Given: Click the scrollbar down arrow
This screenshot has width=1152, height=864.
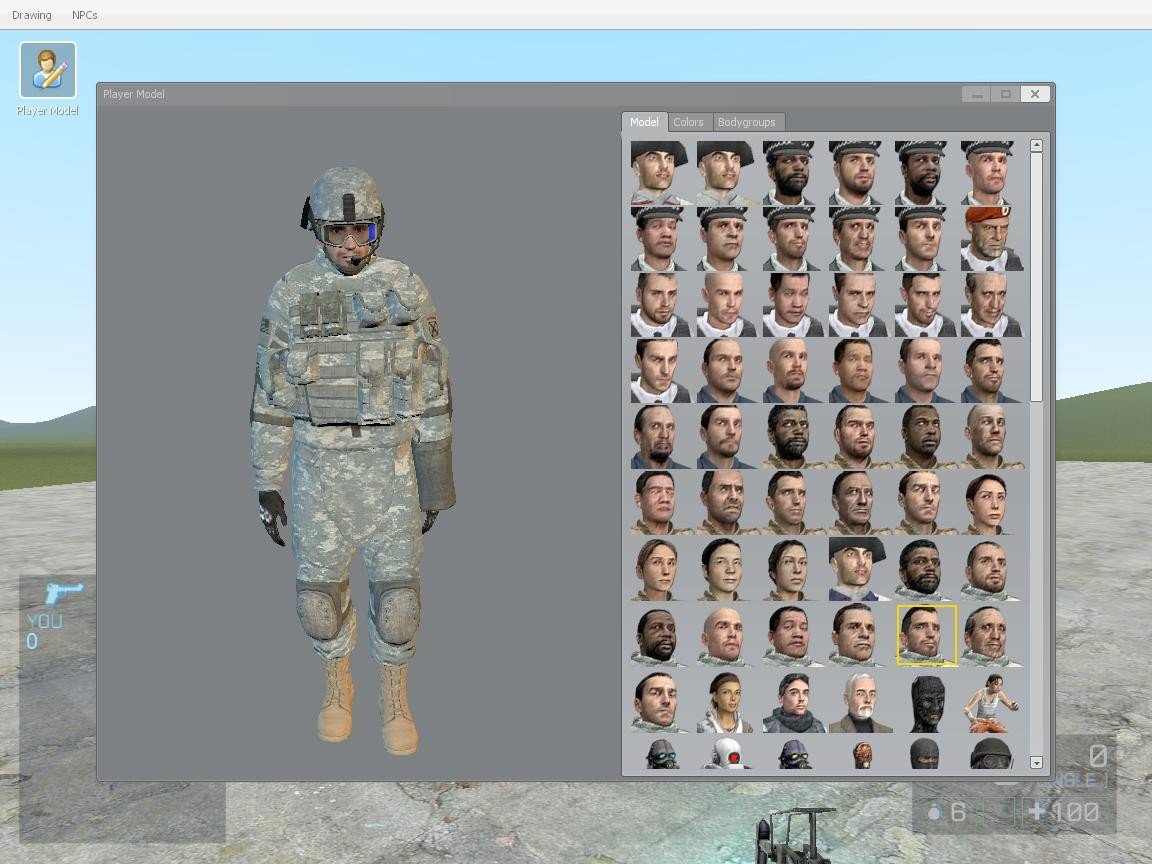Looking at the screenshot, I should pyautogui.click(x=1037, y=763).
